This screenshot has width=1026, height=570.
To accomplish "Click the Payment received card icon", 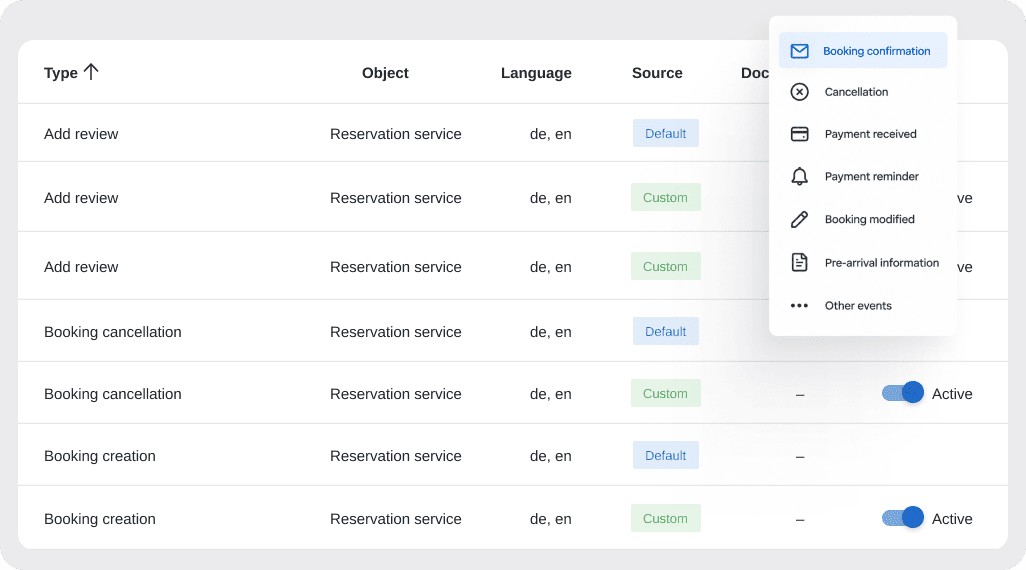I will [x=799, y=134].
